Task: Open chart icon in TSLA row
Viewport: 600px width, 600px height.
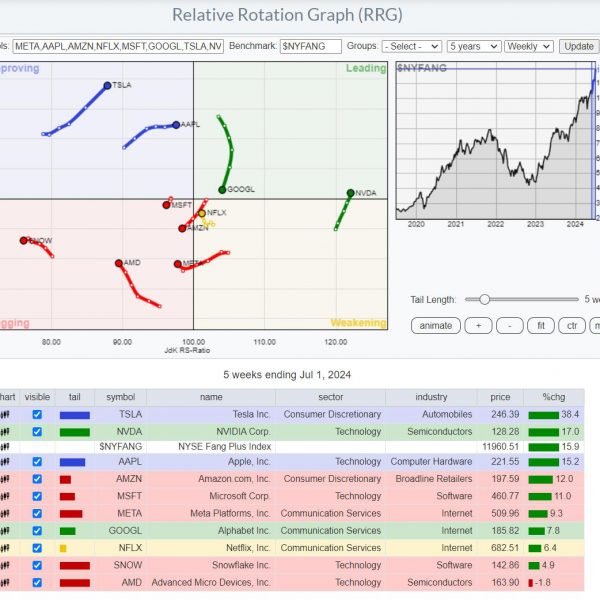Action: tap(5, 414)
